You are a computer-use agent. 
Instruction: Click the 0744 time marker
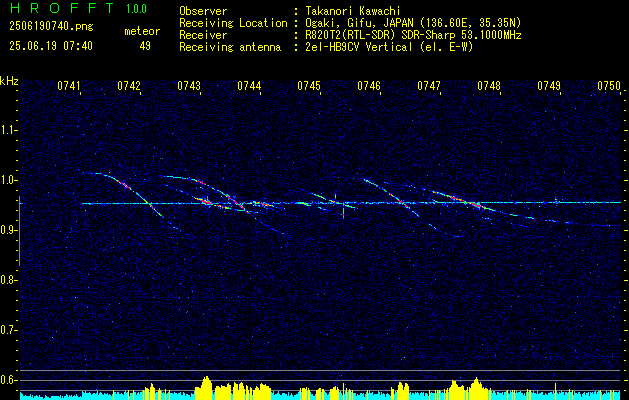pyautogui.click(x=249, y=86)
